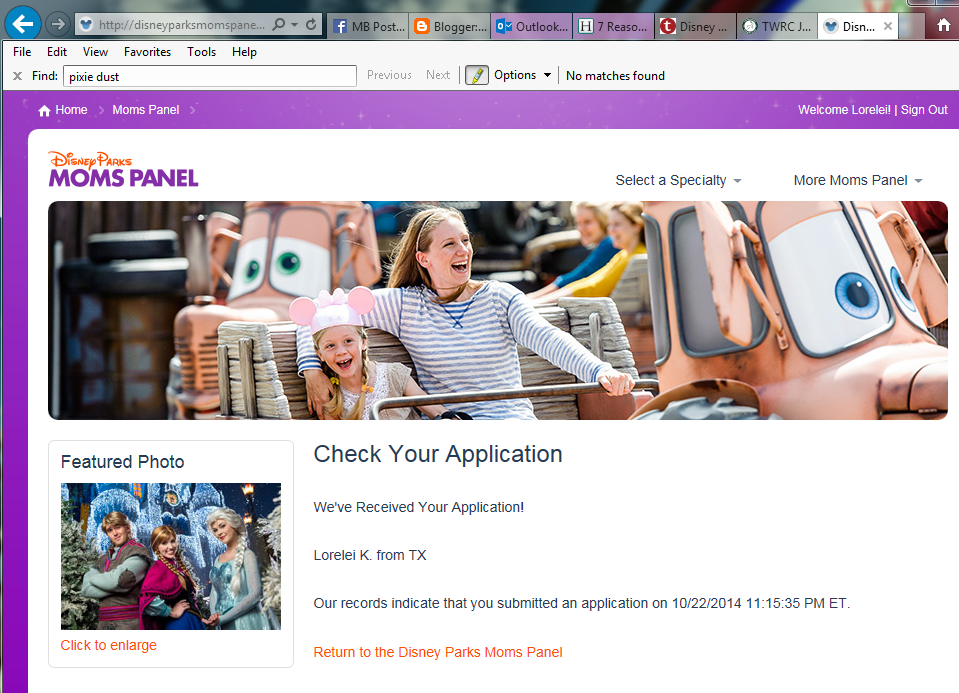Click the Blogger icon on its tab

click(x=422, y=26)
